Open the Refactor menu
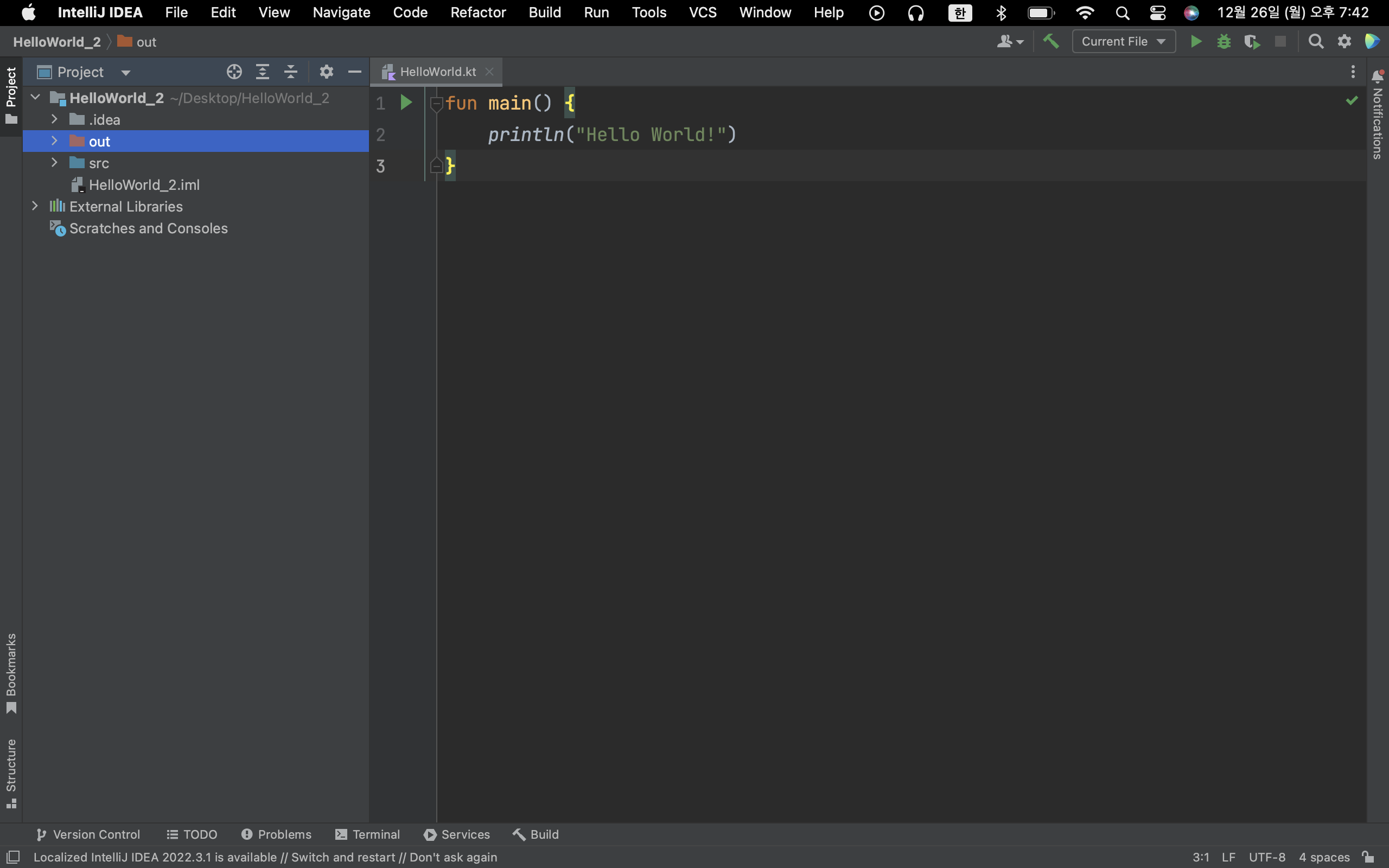 tap(477, 12)
